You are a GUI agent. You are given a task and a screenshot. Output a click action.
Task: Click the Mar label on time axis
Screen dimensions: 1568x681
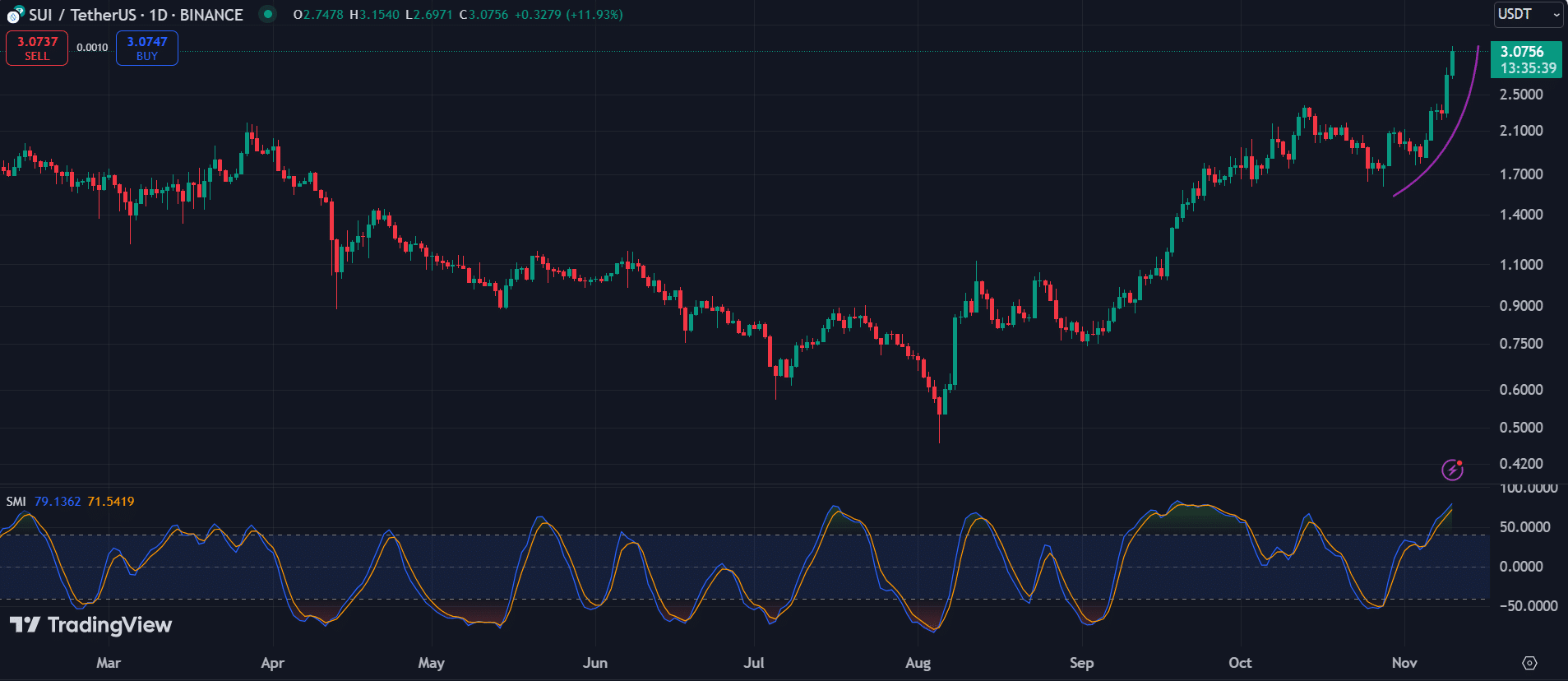109,663
